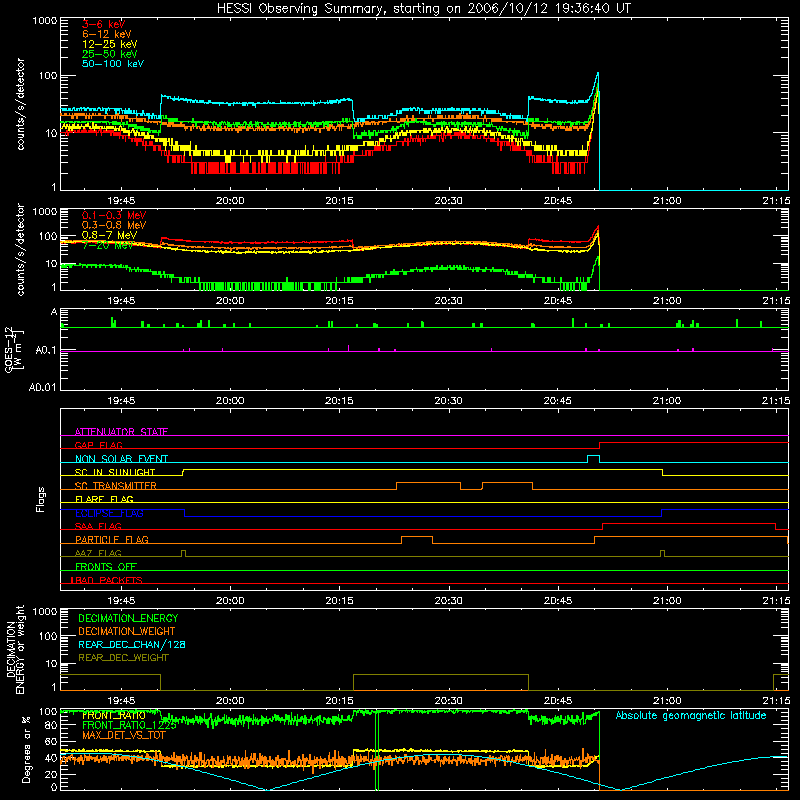The image size is (800, 800).
Task: Click the GAP_FLAG step-up transition
Action: [x=599, y=445]
